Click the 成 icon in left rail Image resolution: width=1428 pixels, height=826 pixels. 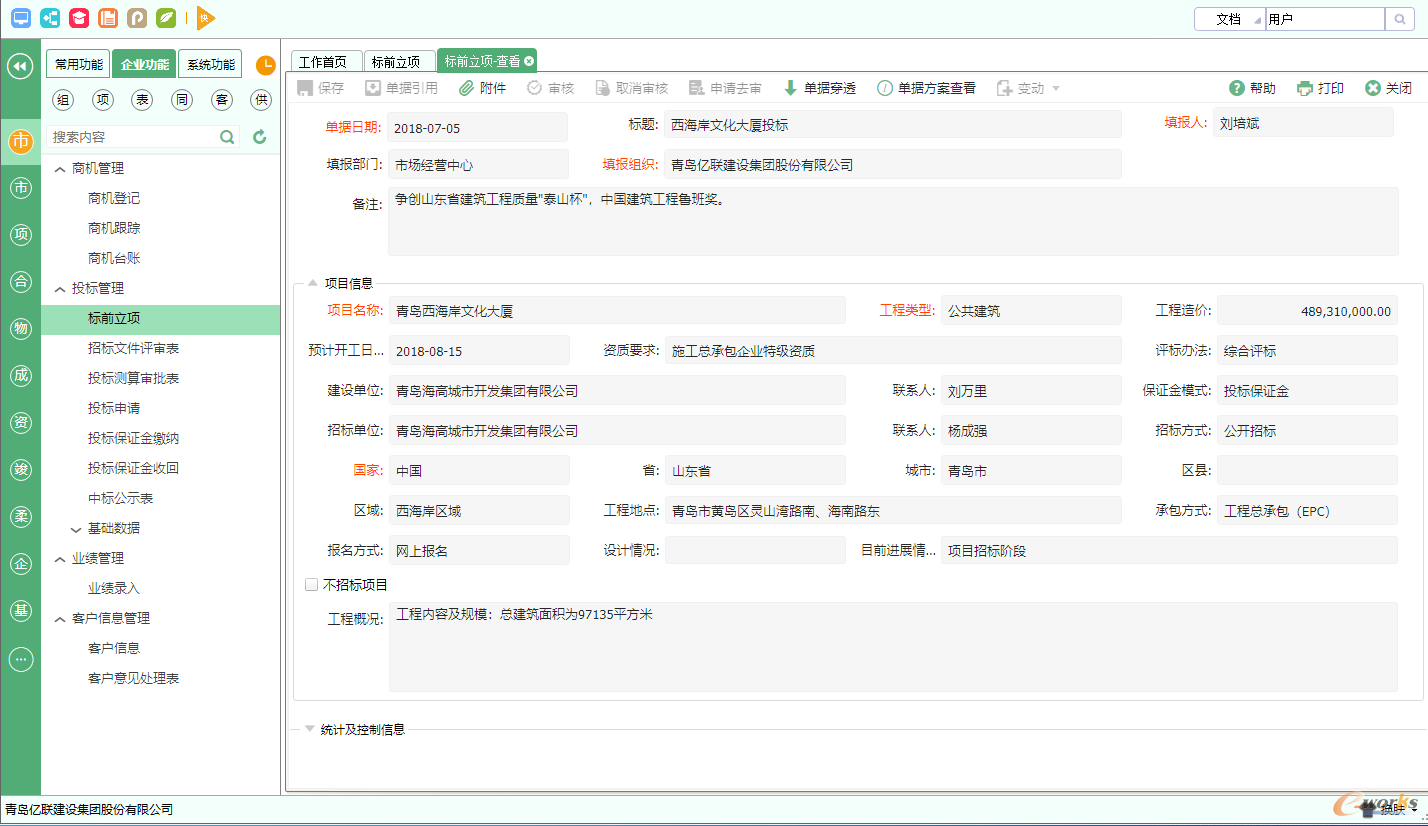20,375
